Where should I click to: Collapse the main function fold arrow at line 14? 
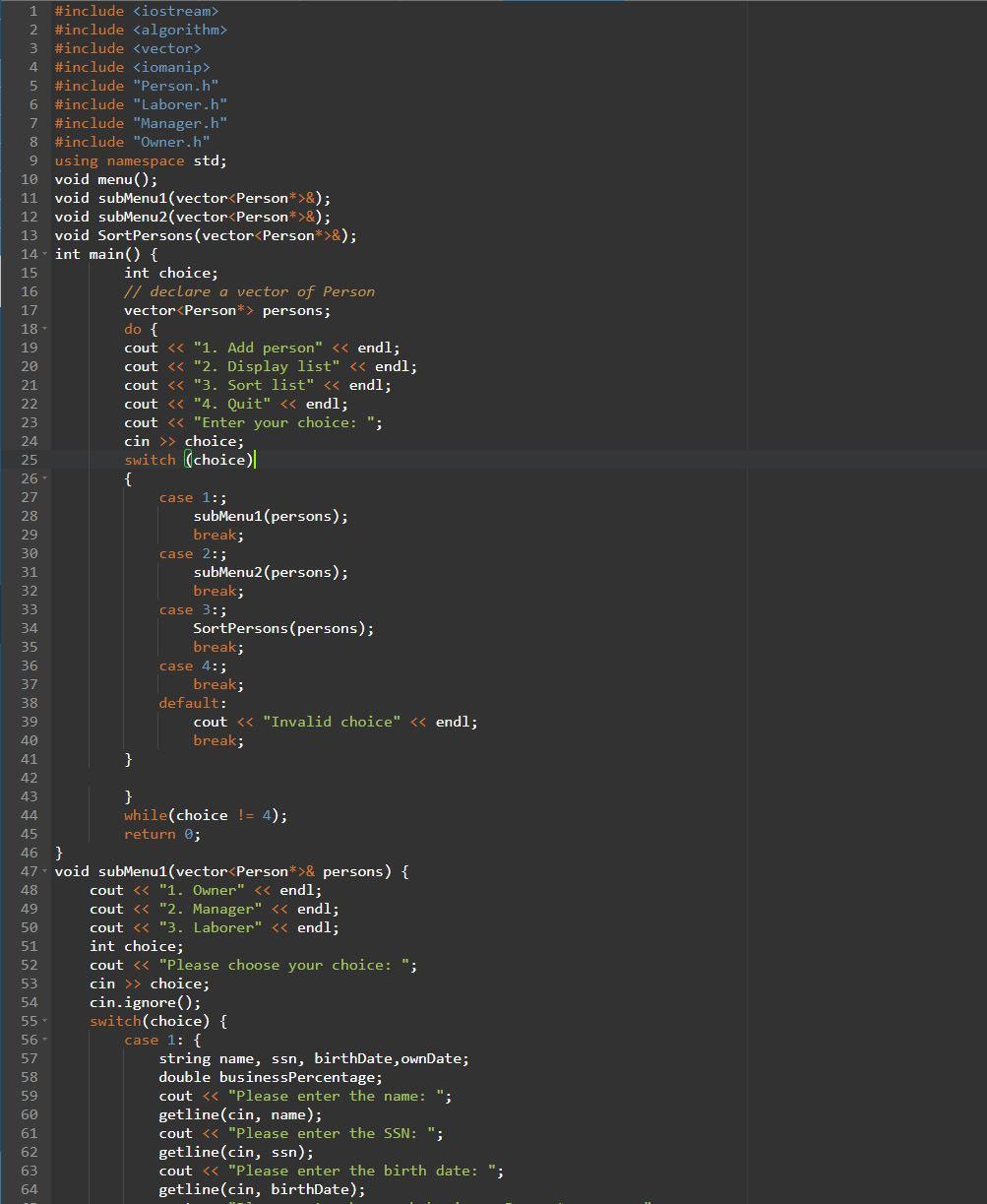pos(45,255)
